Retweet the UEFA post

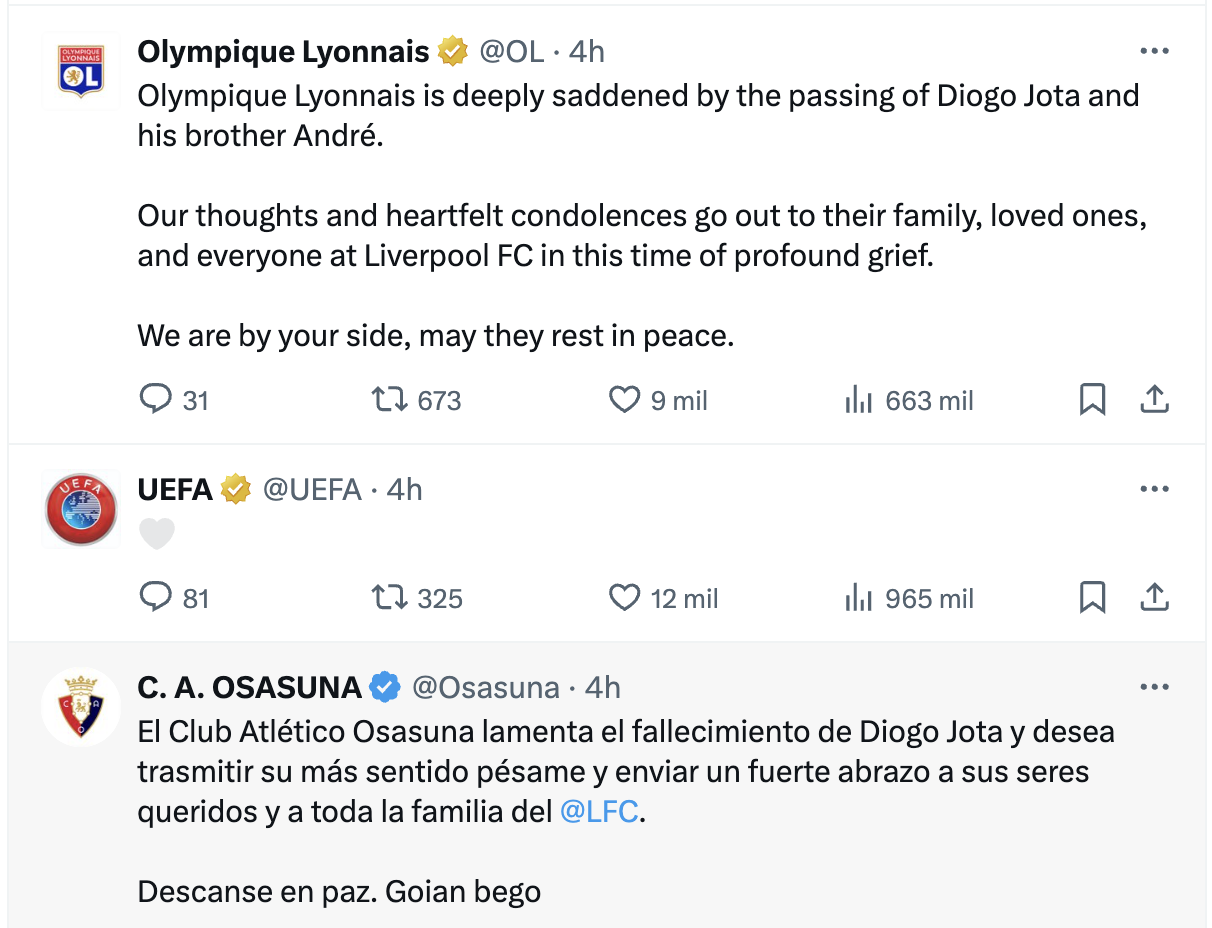(x=389, y=598)
